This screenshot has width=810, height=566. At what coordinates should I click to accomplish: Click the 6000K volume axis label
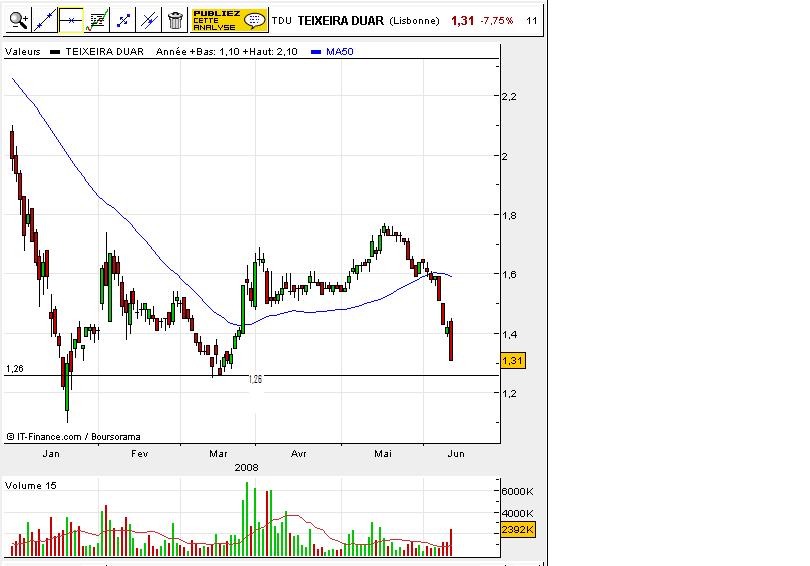(517, 491)
